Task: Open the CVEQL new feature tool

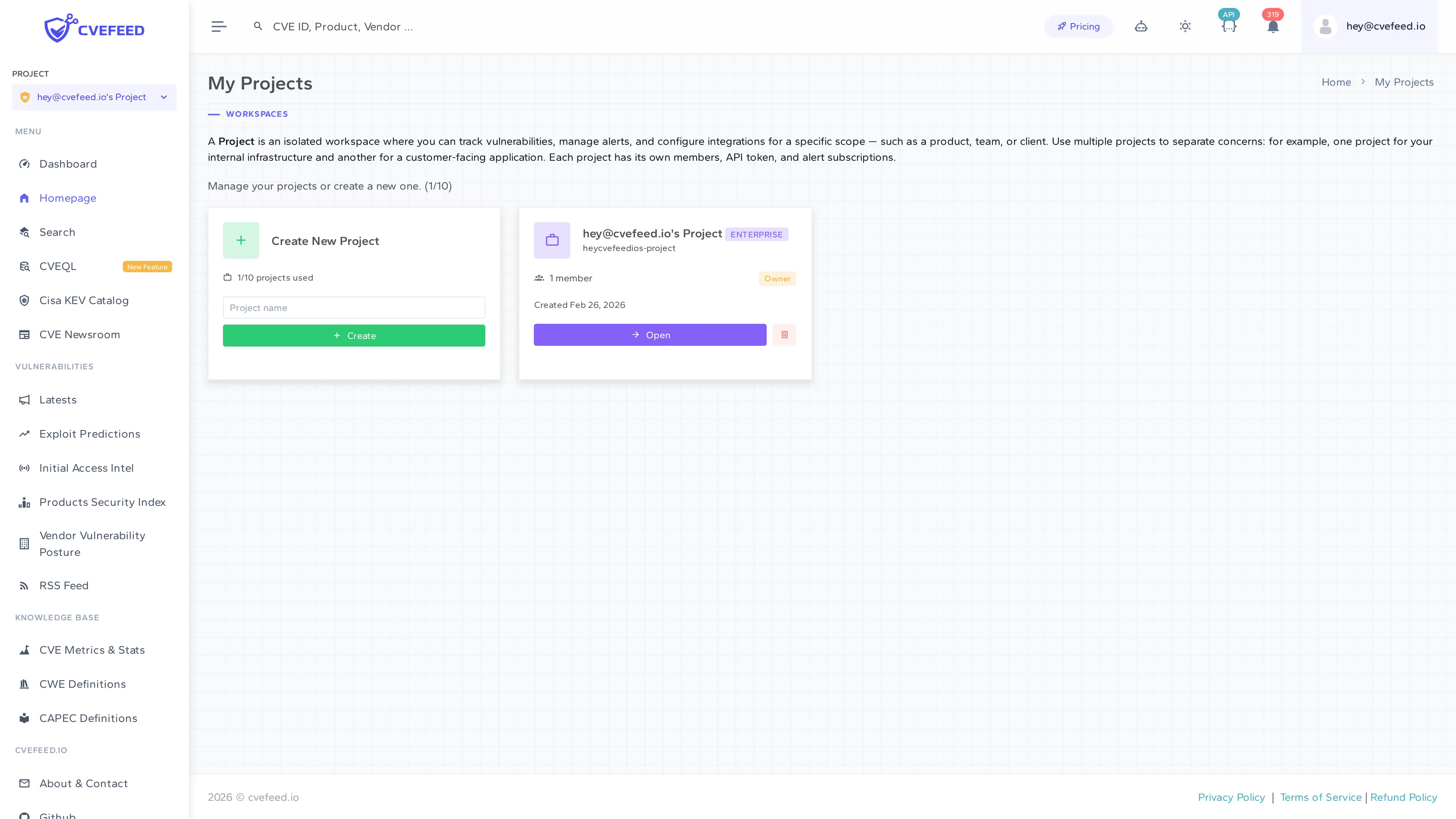Action: click(57, 266)
